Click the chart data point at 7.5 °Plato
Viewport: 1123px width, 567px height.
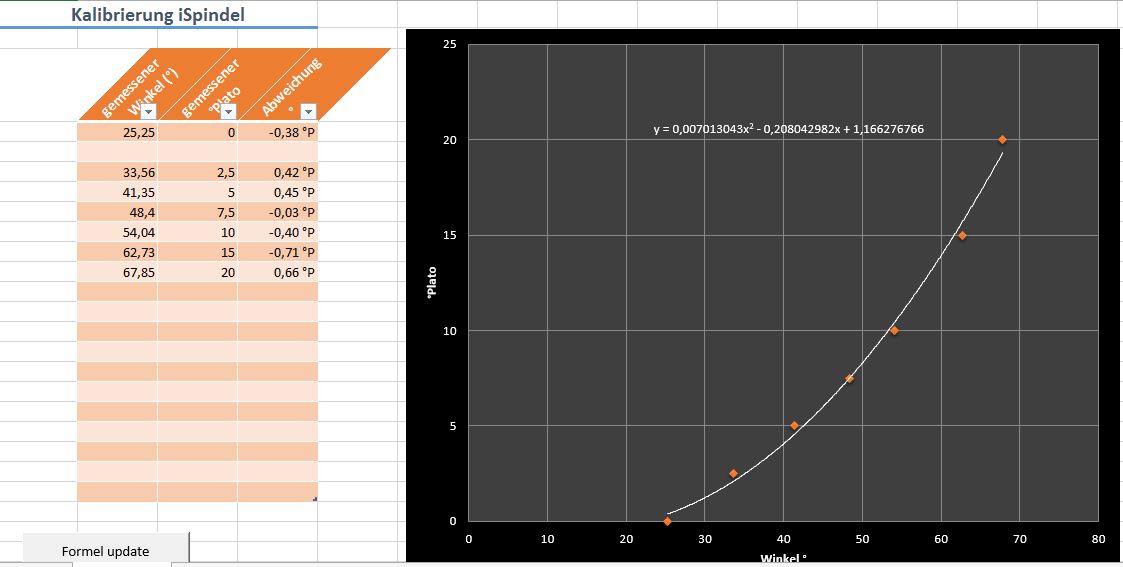pos(849,378)
